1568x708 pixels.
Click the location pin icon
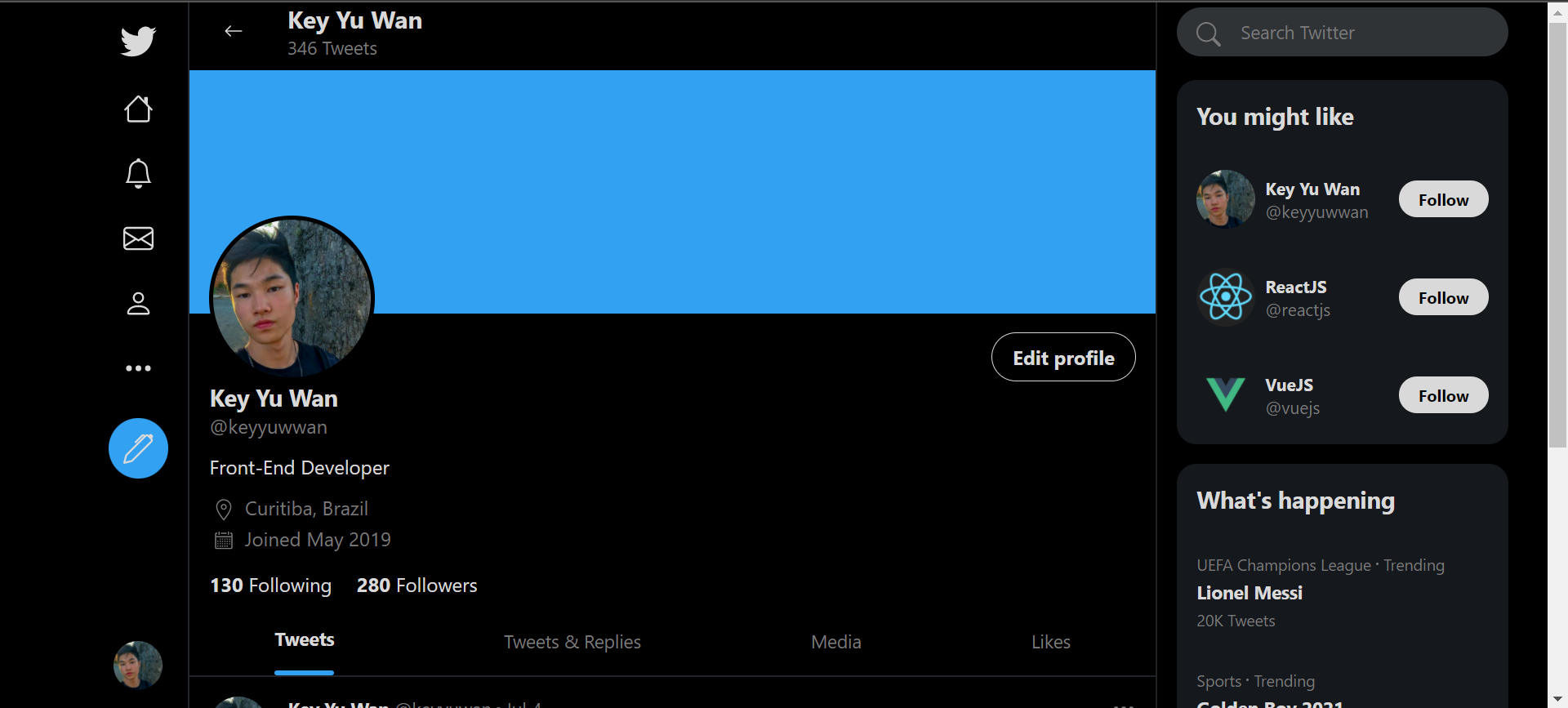click(224, 510)
